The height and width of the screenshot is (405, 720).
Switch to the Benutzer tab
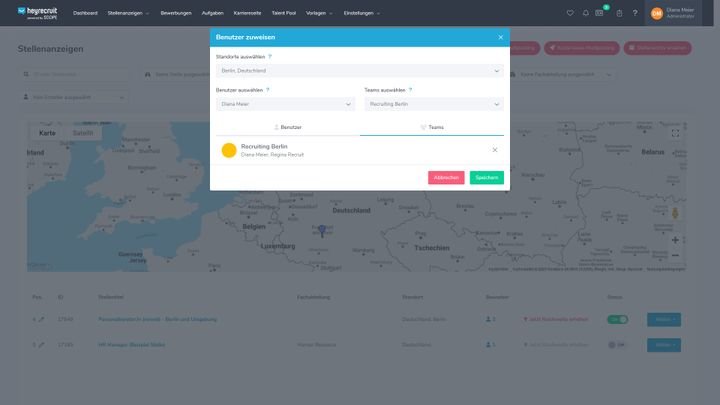[288, 127]
